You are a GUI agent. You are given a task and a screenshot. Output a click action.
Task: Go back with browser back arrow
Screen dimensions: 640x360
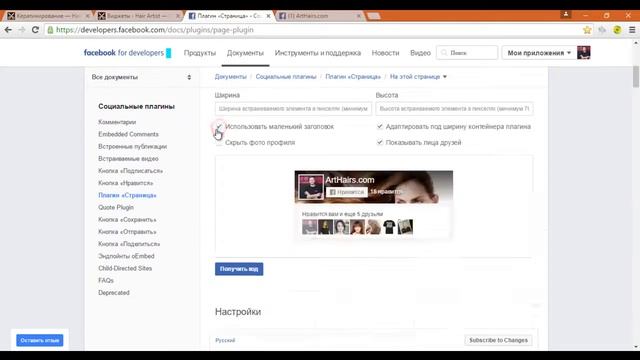[x=8, y=30]
